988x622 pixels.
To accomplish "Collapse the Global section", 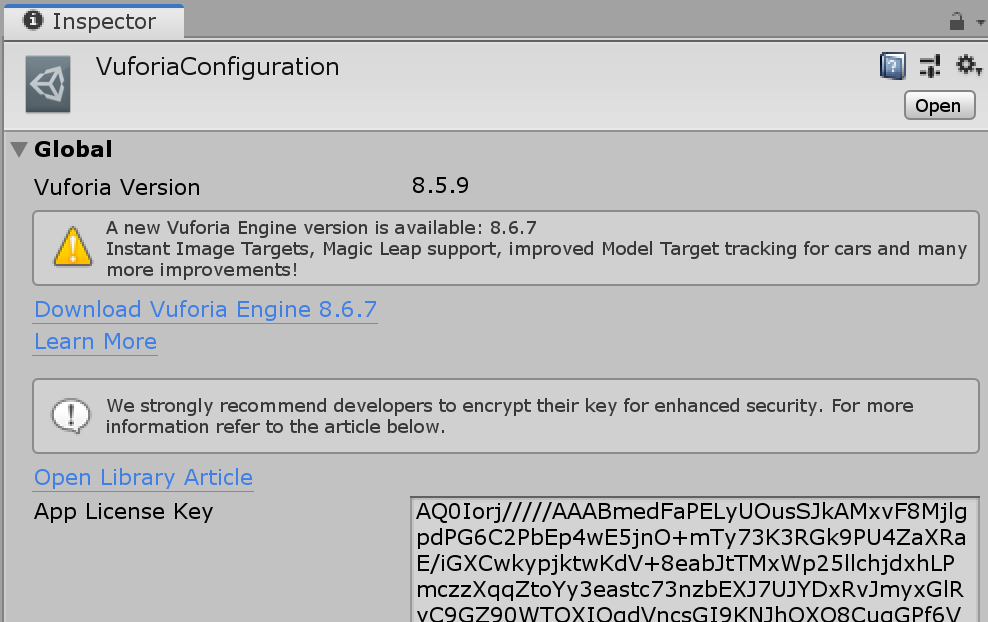I will coord(20,150).
